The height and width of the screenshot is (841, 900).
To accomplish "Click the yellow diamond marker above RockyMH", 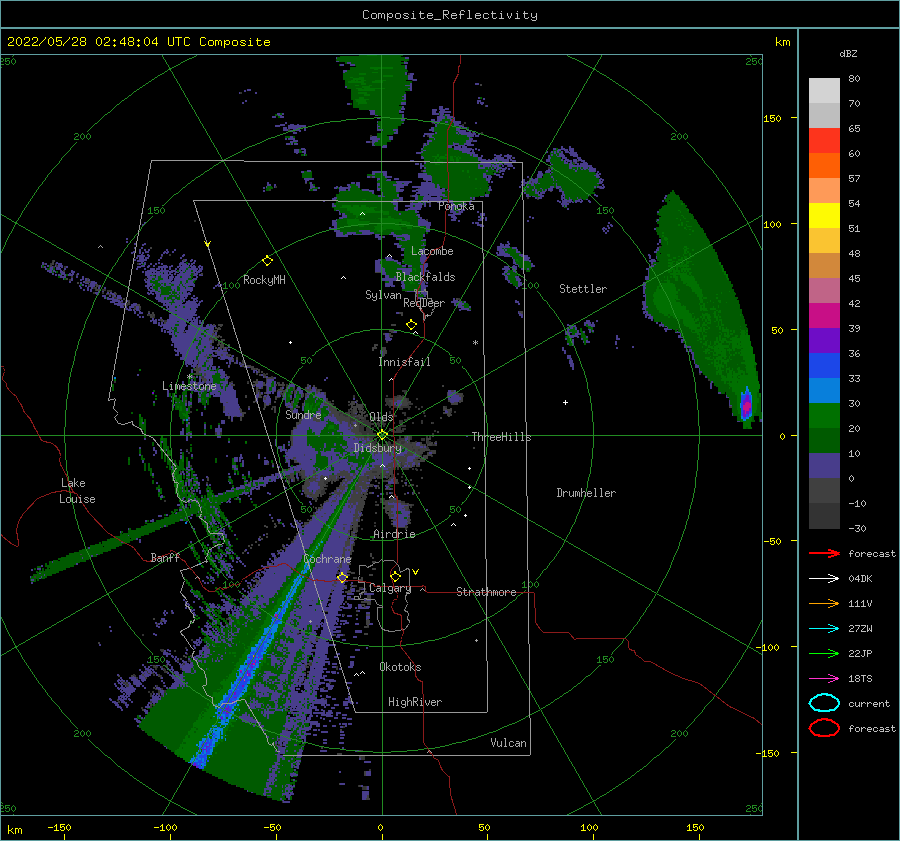I will coord(267,261).
